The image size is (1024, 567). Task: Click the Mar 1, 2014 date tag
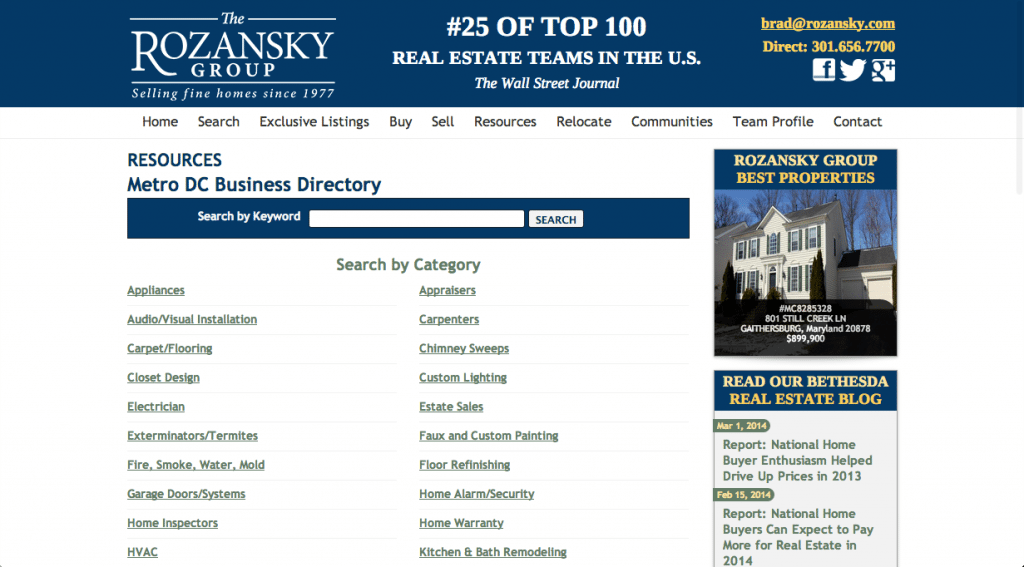pos(742,426)
